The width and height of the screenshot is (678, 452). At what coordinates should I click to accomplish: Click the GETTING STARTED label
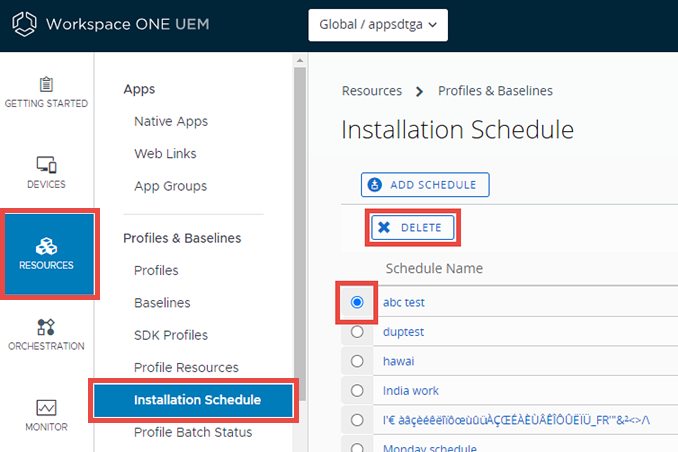[x=46, y=104]
